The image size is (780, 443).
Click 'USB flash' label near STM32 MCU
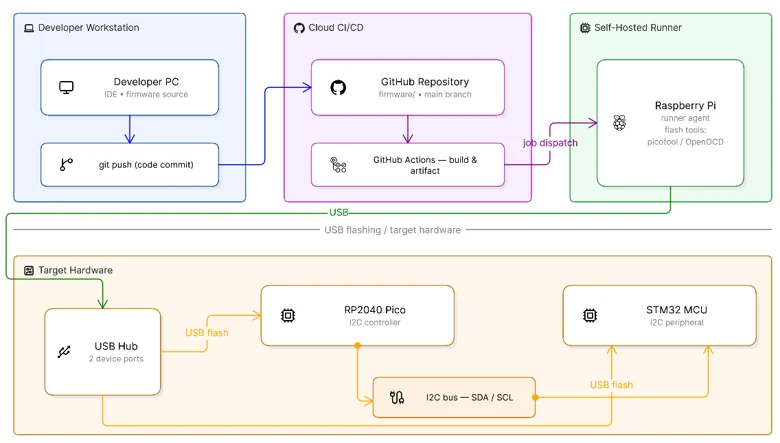pos(611,385)
